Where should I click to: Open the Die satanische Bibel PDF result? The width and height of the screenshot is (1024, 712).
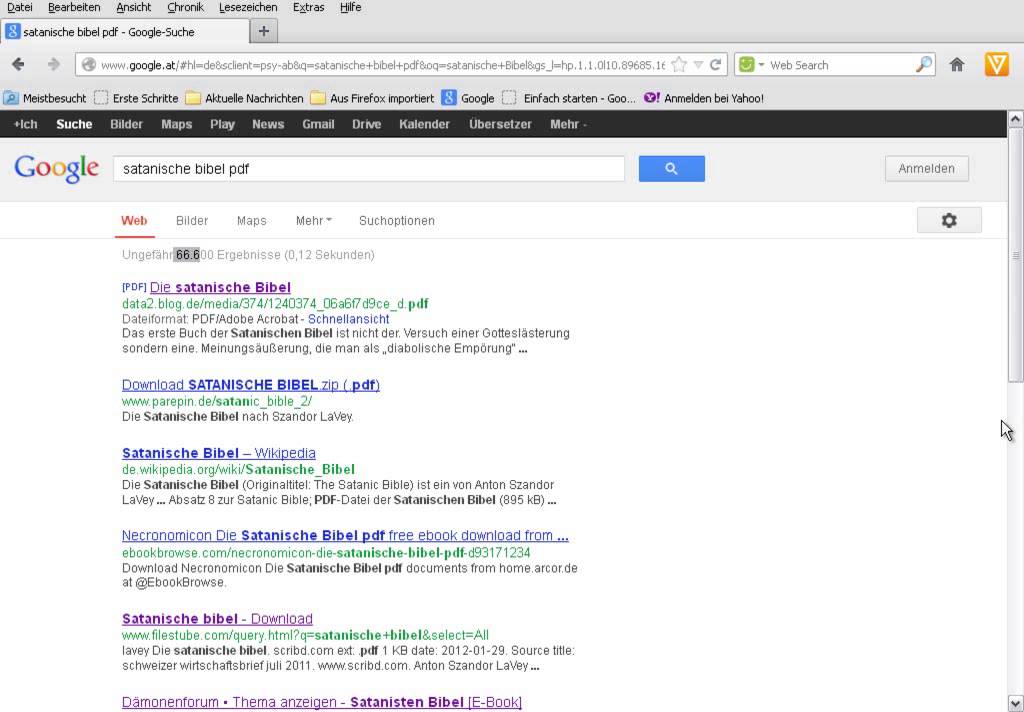pyautogui.click(x=220, y=287)
